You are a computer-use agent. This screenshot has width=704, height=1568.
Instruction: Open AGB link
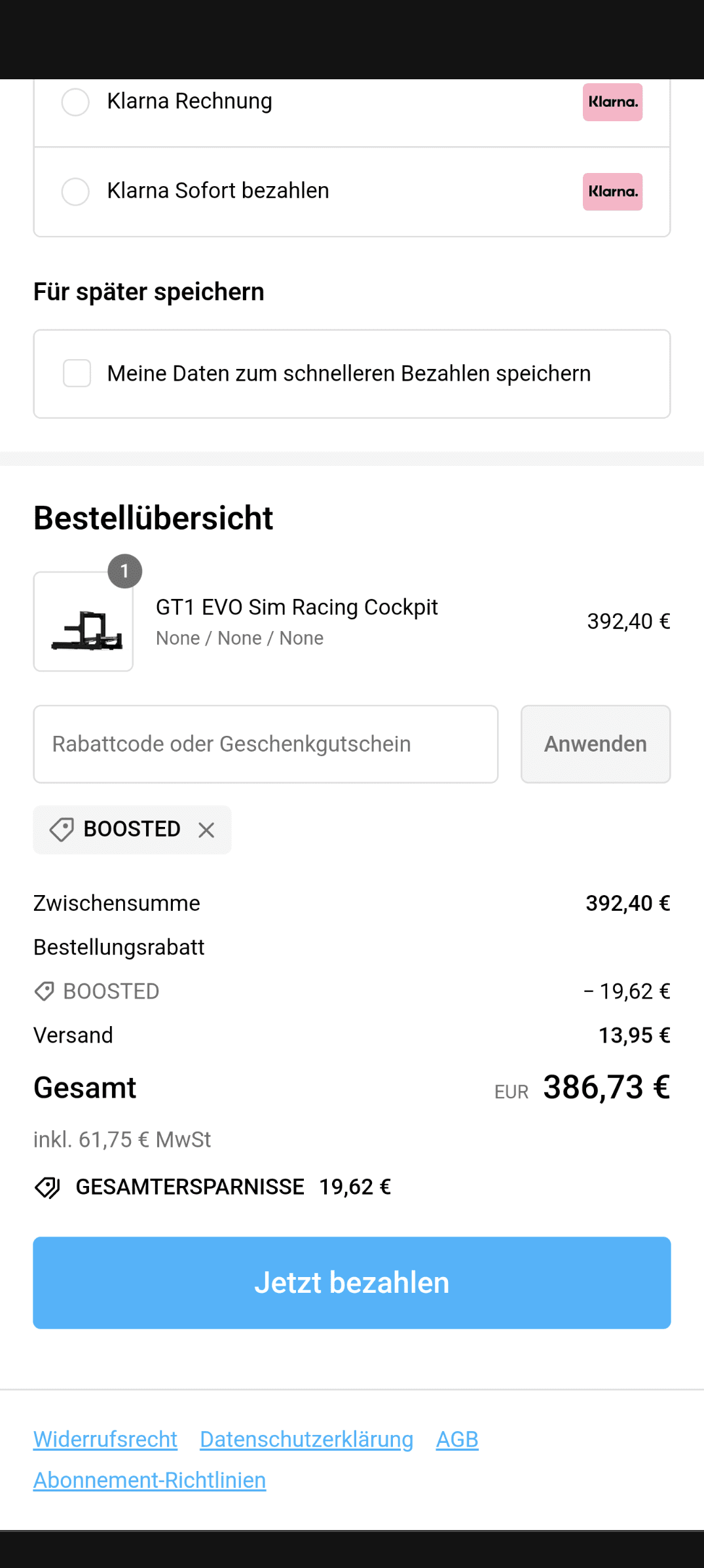[457, 1439]
